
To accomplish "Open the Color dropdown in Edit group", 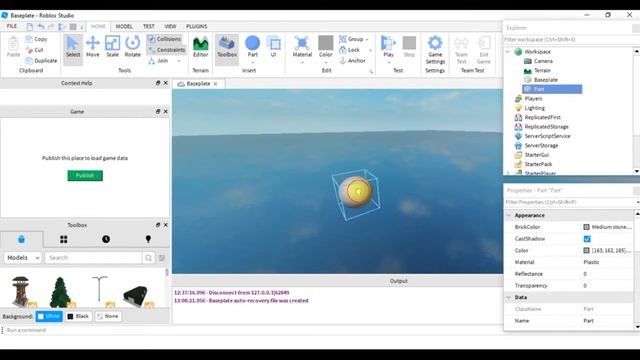I will [326, 62].
